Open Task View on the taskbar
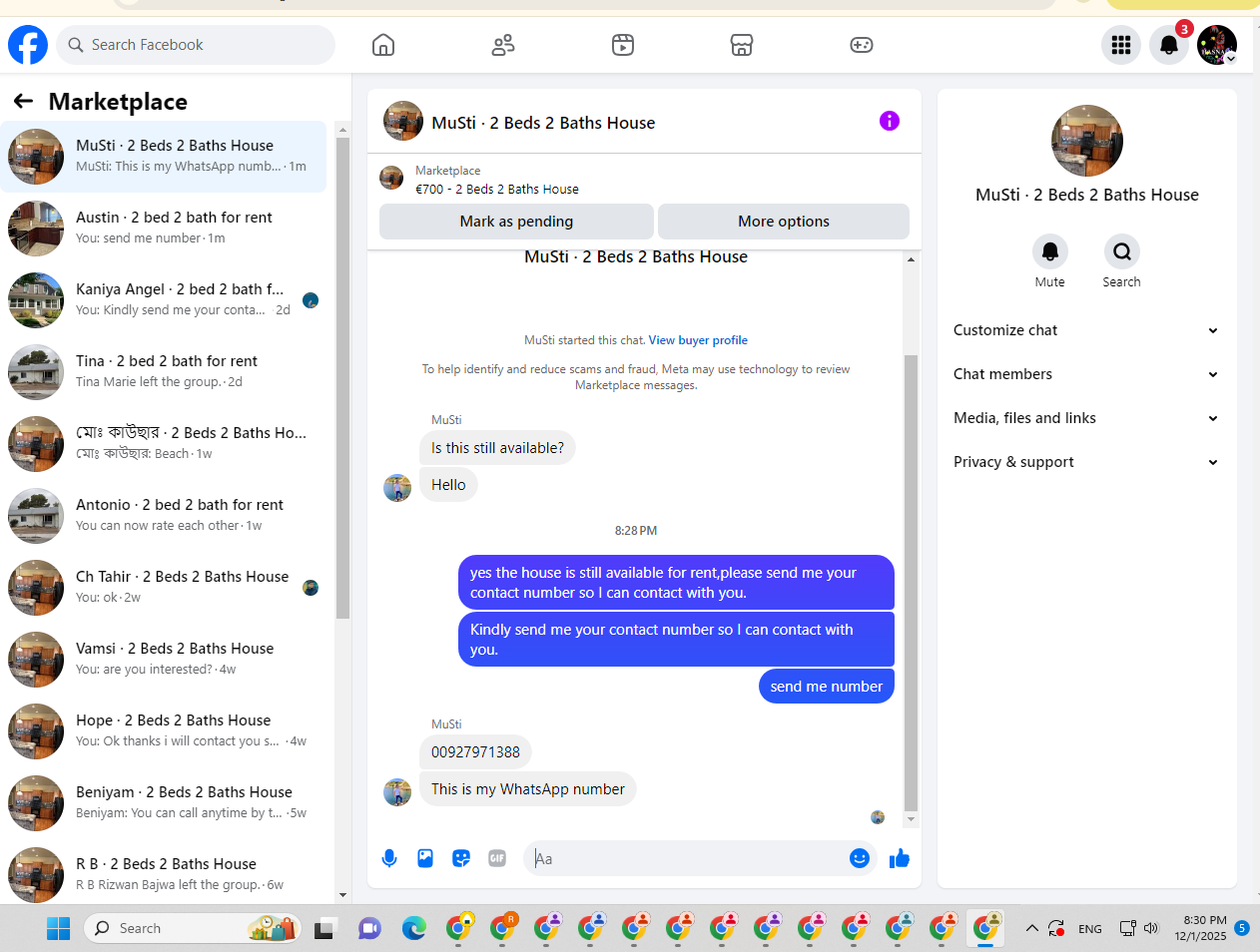Screen dimensions: 1260x952 coord(325,929)
